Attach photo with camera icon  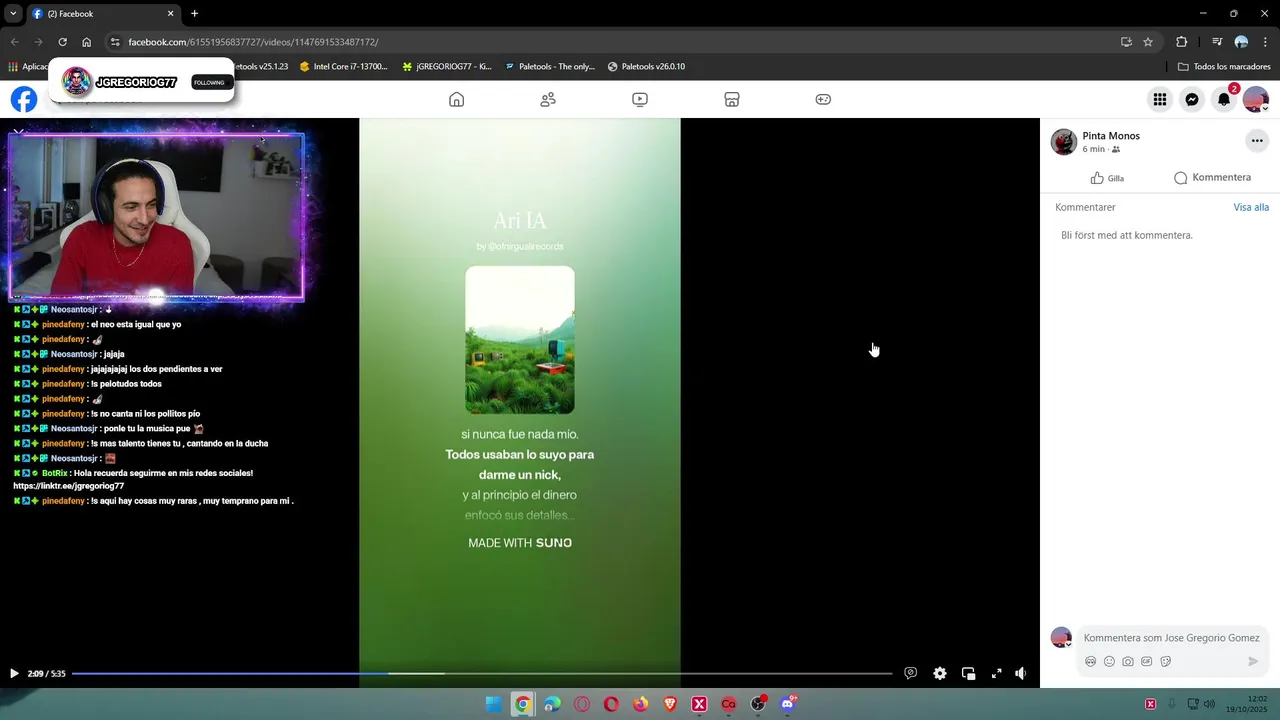(x=1128, y=661)
